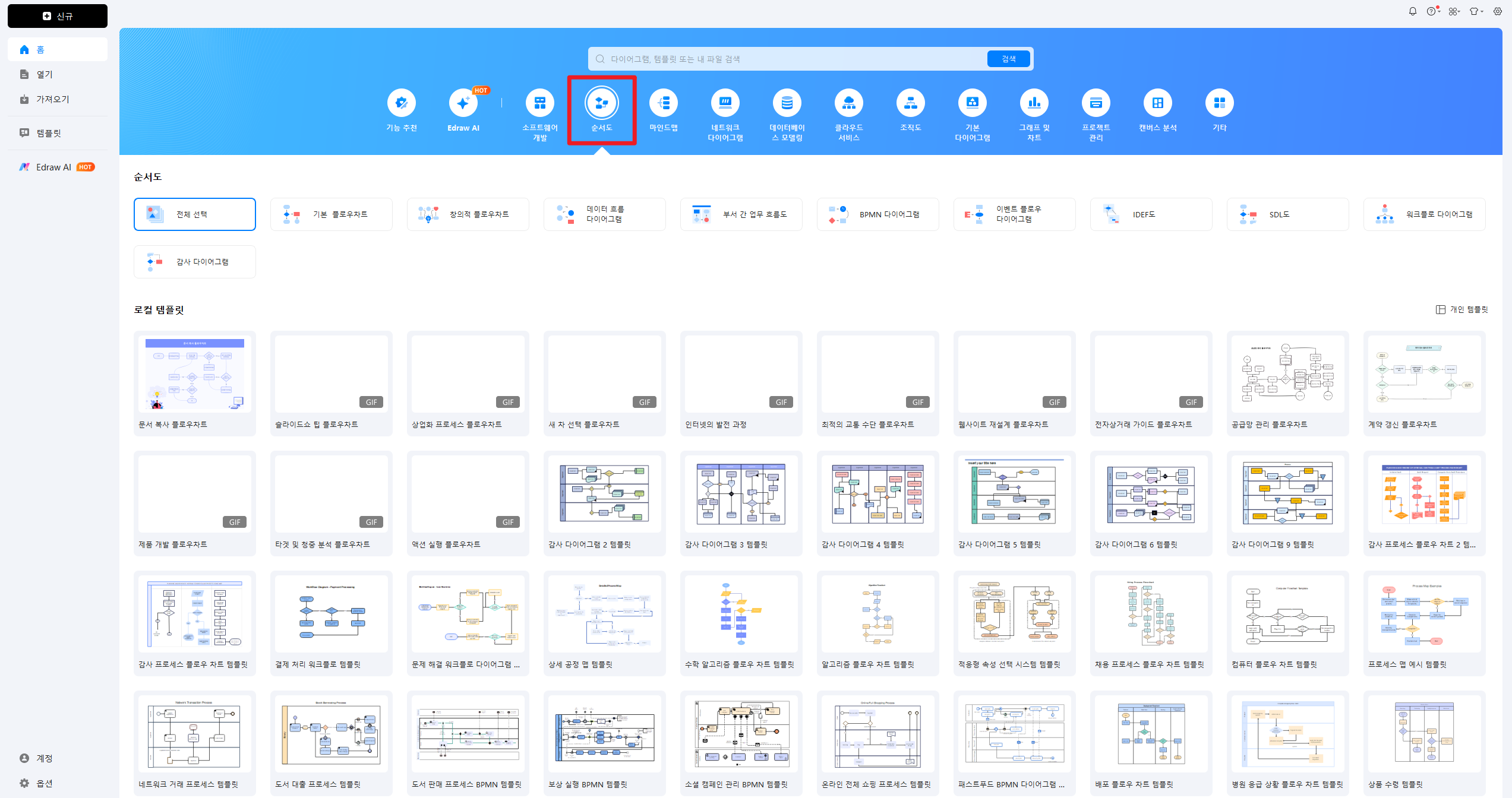
Task: Select the 네트워크 다이어그램 category icon
Action: point(725,103)
